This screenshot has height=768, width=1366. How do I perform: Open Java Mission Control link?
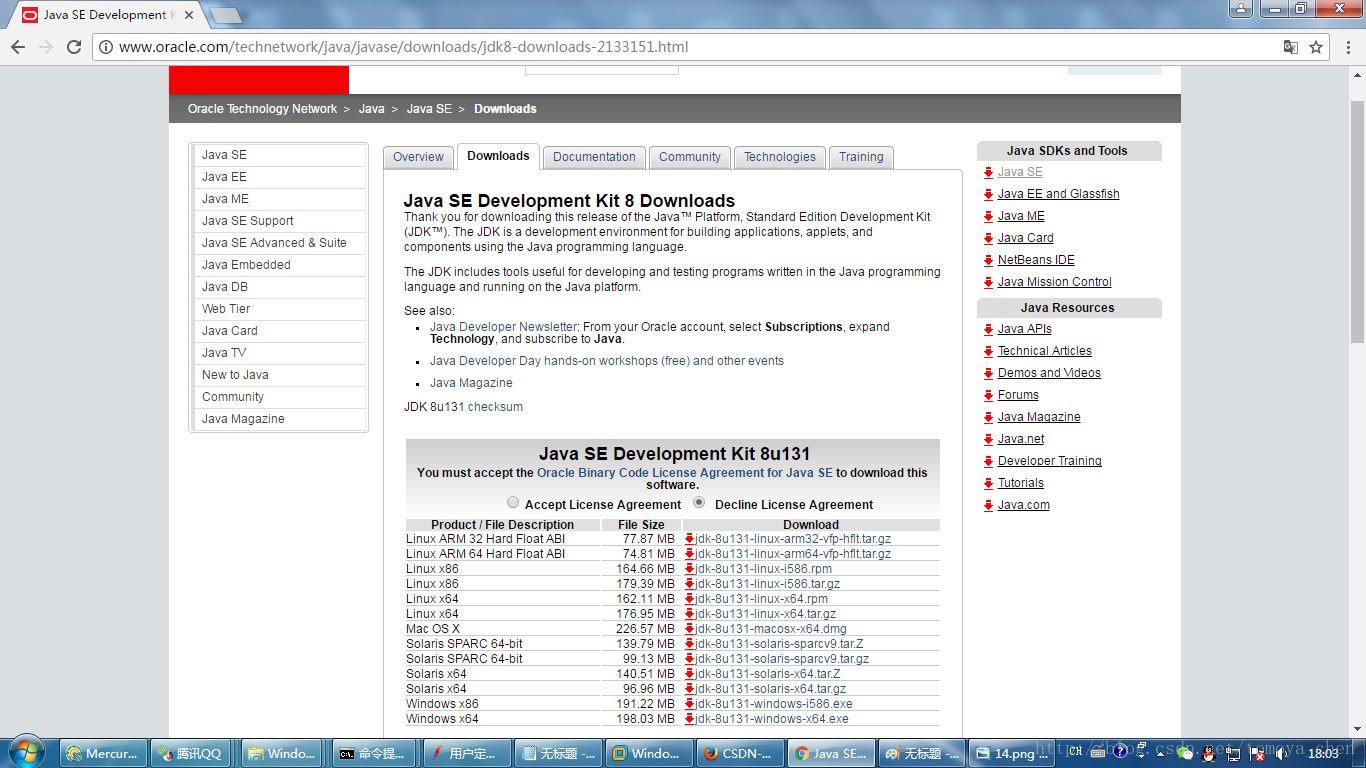[x=1054, y=282]
